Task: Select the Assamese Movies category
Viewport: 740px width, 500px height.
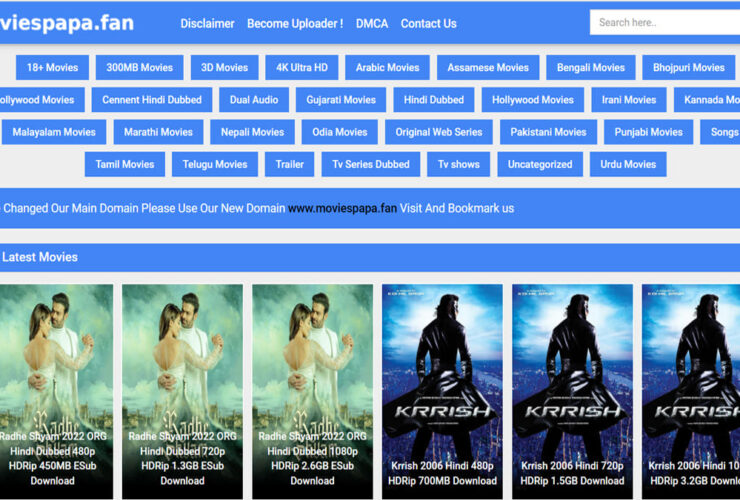Action: click(488, 68)
